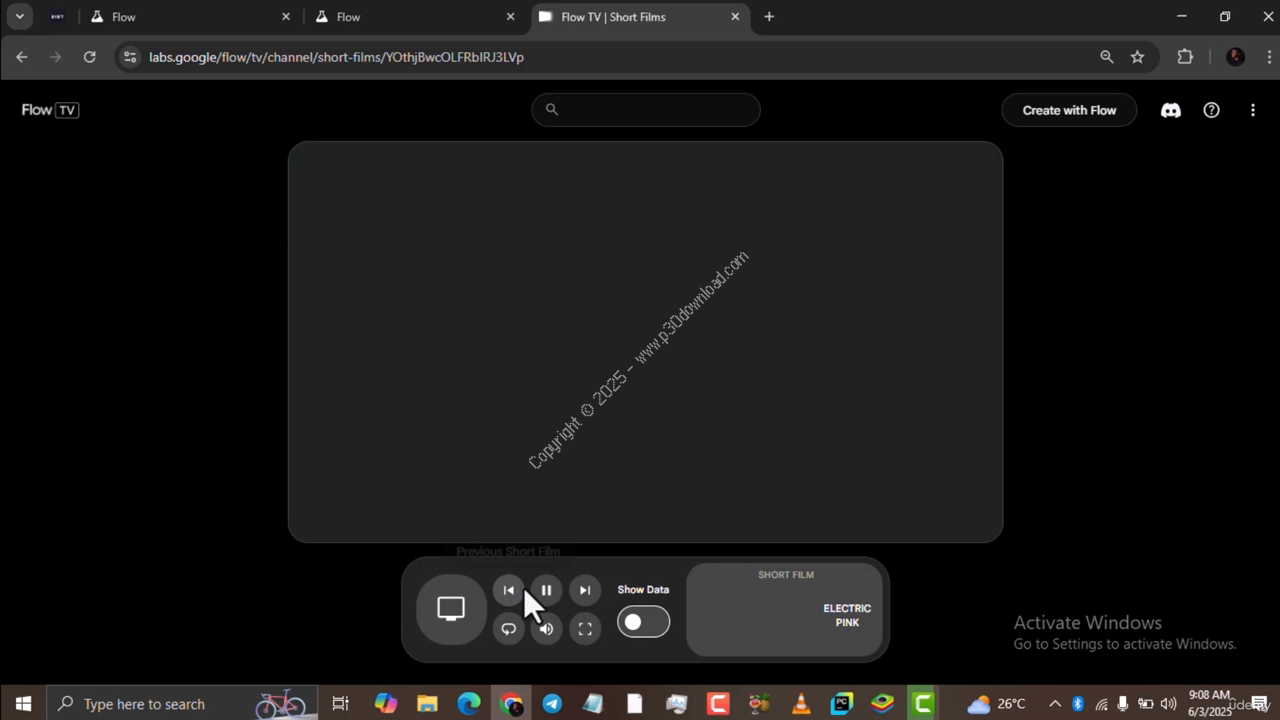Close the Flow TV Short Films tab
The image size is (1280, 720).
pos(735,17)
